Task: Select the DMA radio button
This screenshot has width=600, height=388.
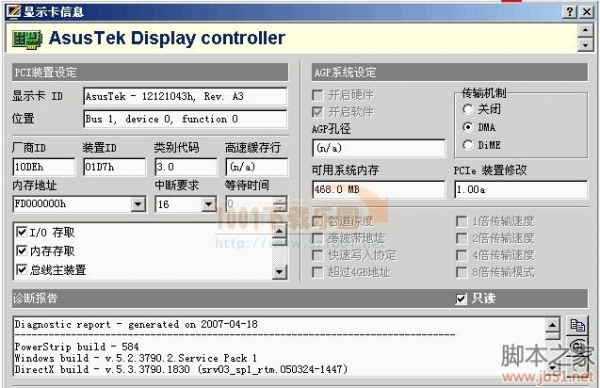Action: 468,127
